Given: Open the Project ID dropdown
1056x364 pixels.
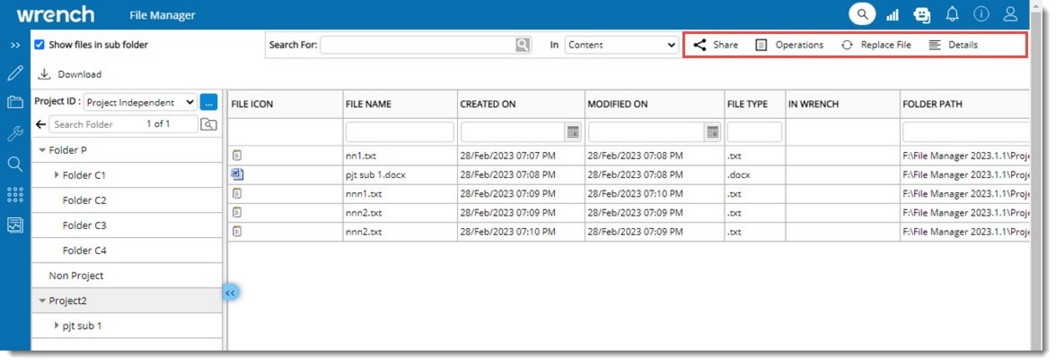Looking at the screenshot, I should 140,102.
